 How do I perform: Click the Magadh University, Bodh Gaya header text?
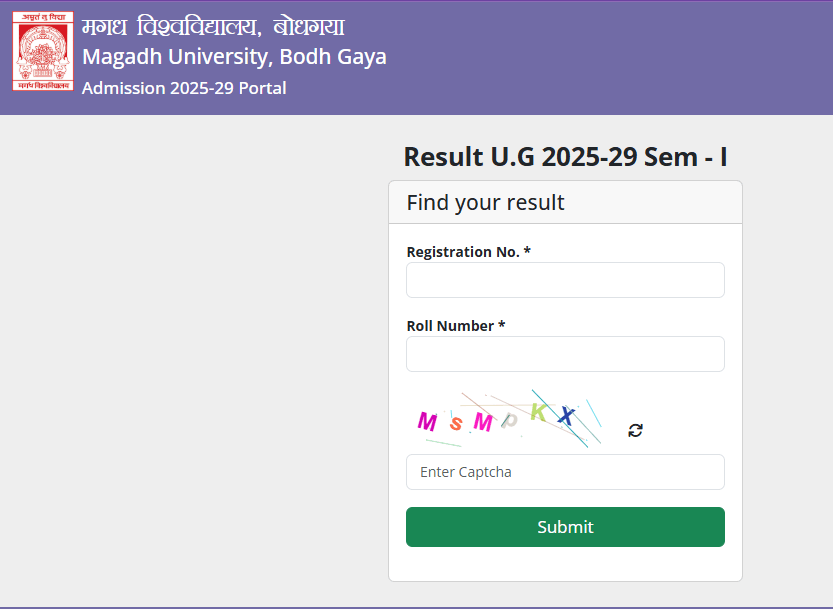point(234,57)
